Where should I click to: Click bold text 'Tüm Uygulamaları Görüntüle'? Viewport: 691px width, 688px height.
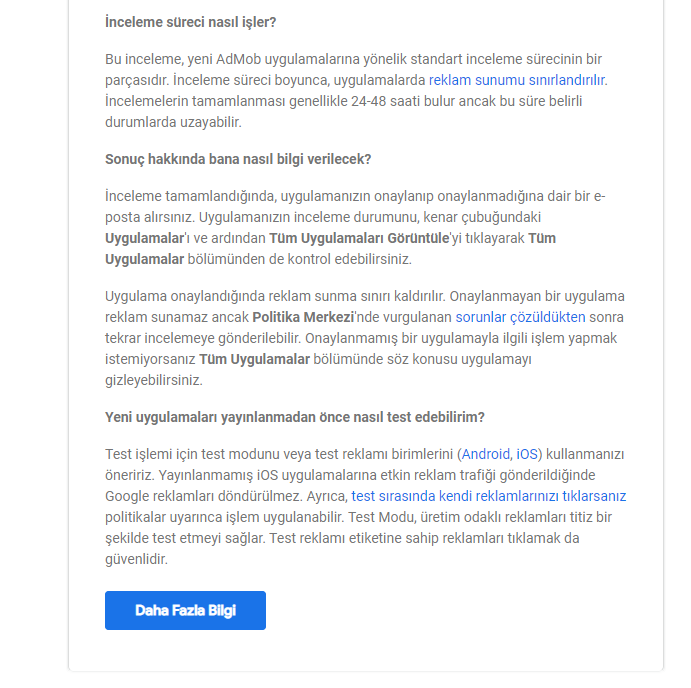pos(359,238)
